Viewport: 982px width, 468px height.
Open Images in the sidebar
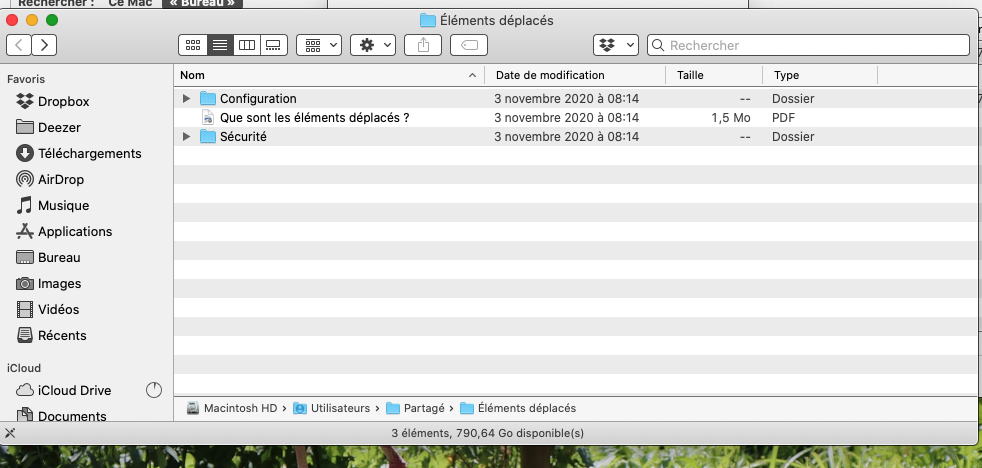pyautogui.click(x=48, y=284)
